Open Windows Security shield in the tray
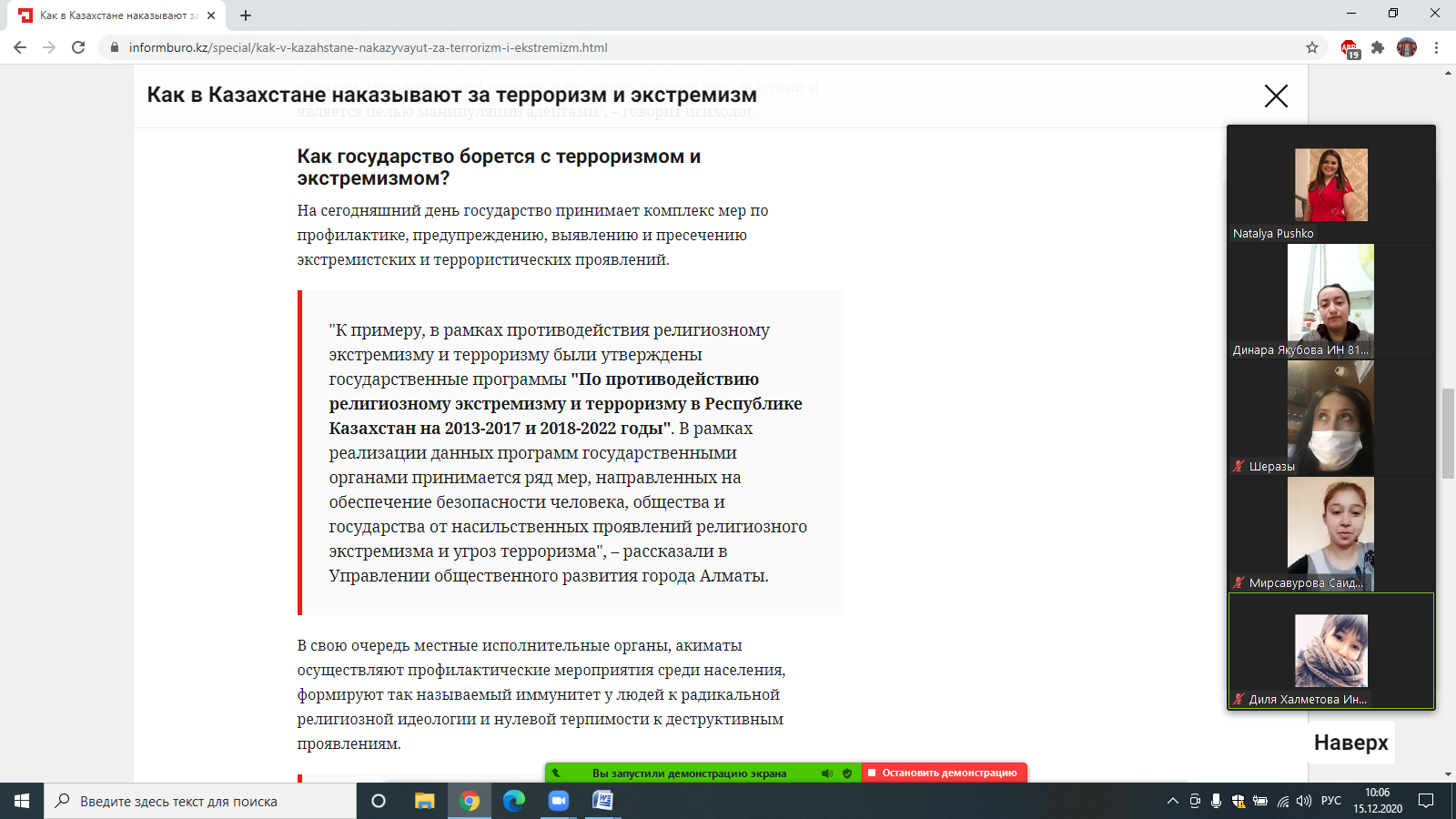This screenshot has width=1456, height=819. point(1239,801)
